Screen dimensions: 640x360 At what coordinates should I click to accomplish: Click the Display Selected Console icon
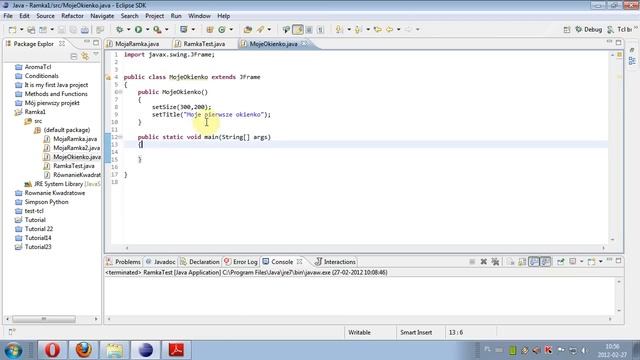coord(573,262)
